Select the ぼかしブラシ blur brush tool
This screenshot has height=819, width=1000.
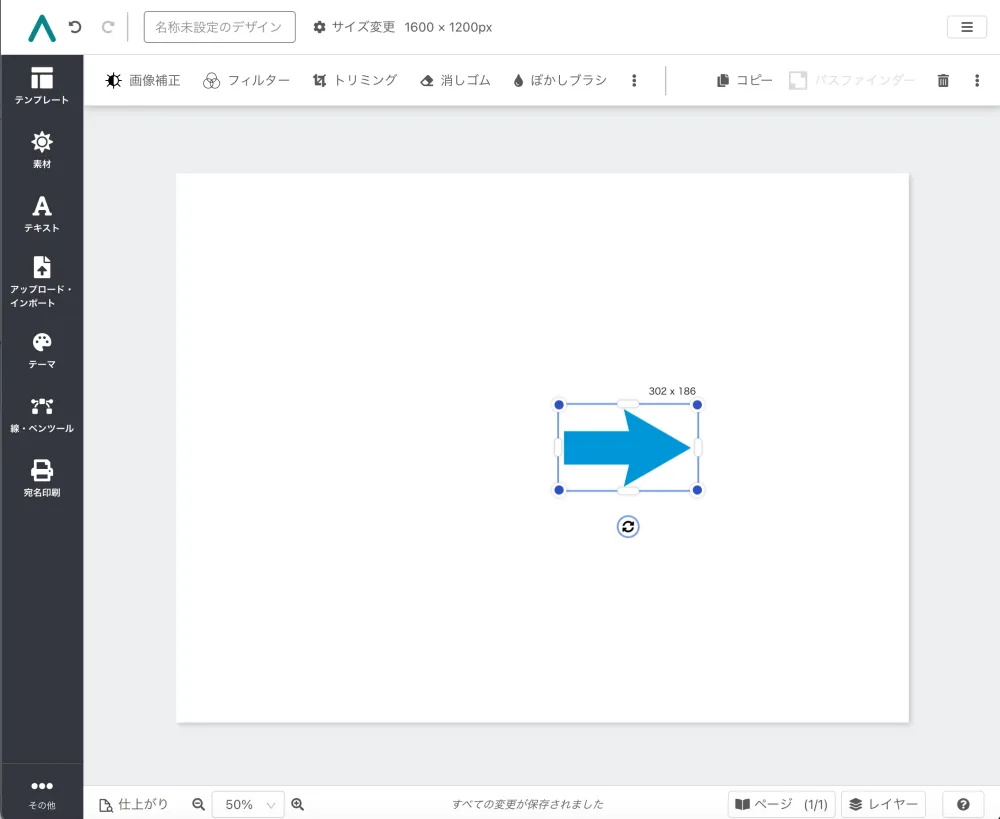[x=561, y=80]
